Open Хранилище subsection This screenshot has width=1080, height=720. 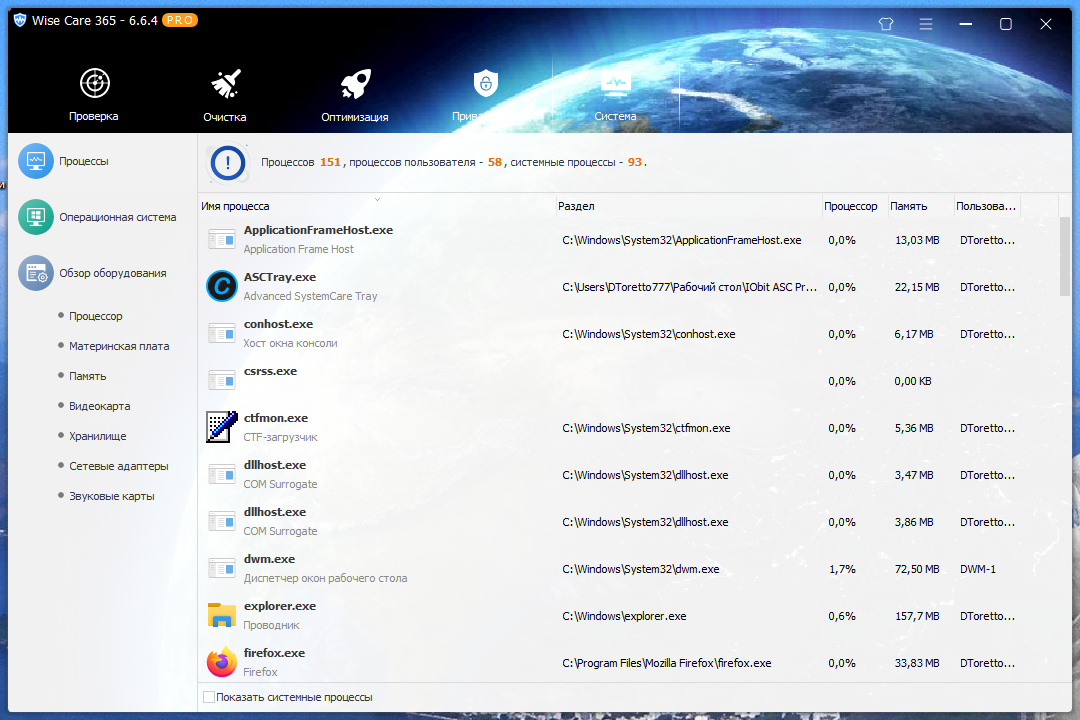point(98,436)
